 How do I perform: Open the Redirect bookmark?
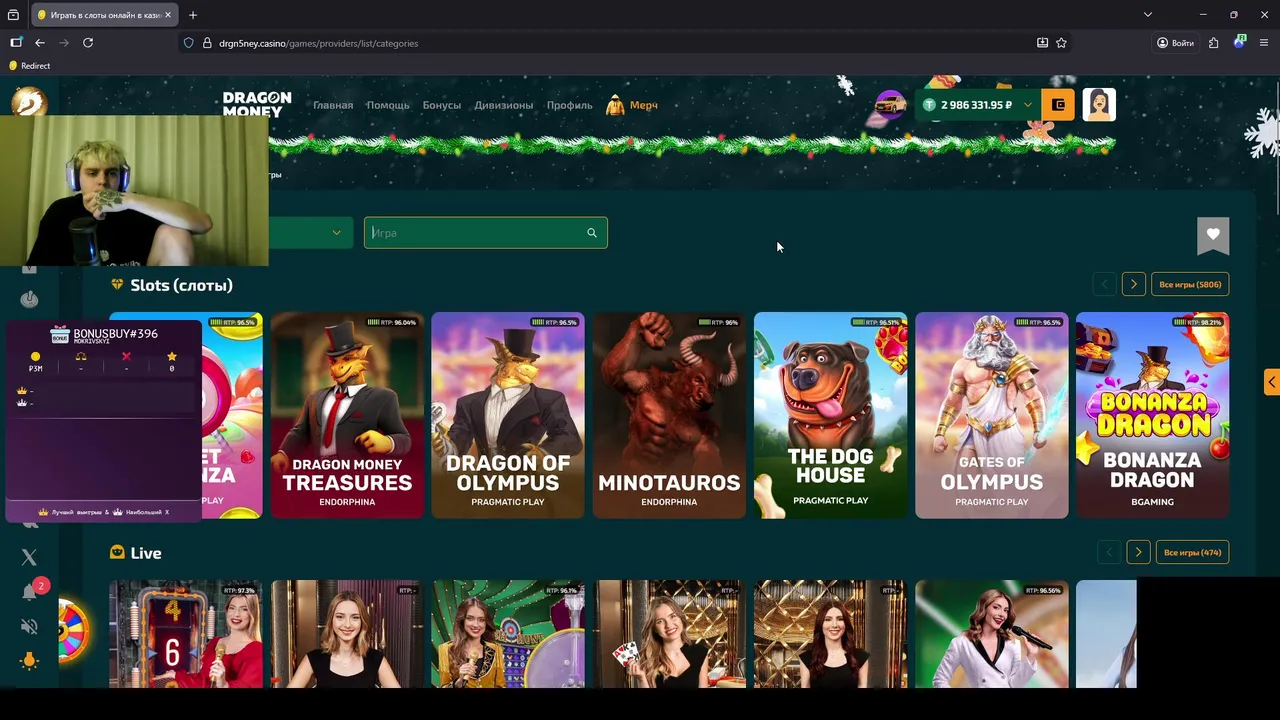pyautogui.click(x=29, y=66)
